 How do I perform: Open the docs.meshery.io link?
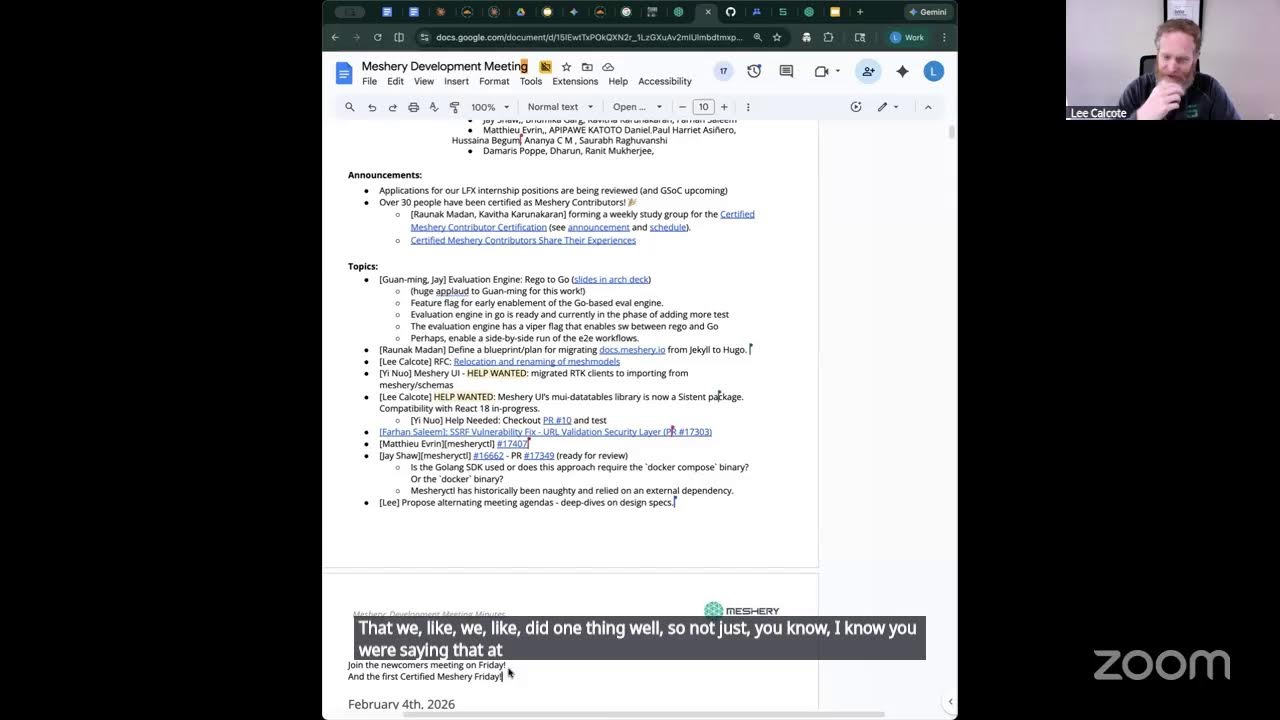[632, 350]
